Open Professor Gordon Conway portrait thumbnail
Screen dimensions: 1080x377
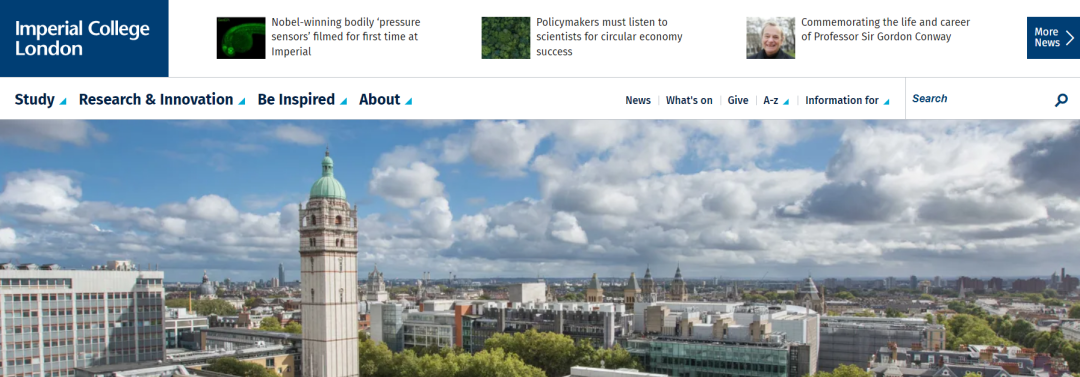point(770,38)
